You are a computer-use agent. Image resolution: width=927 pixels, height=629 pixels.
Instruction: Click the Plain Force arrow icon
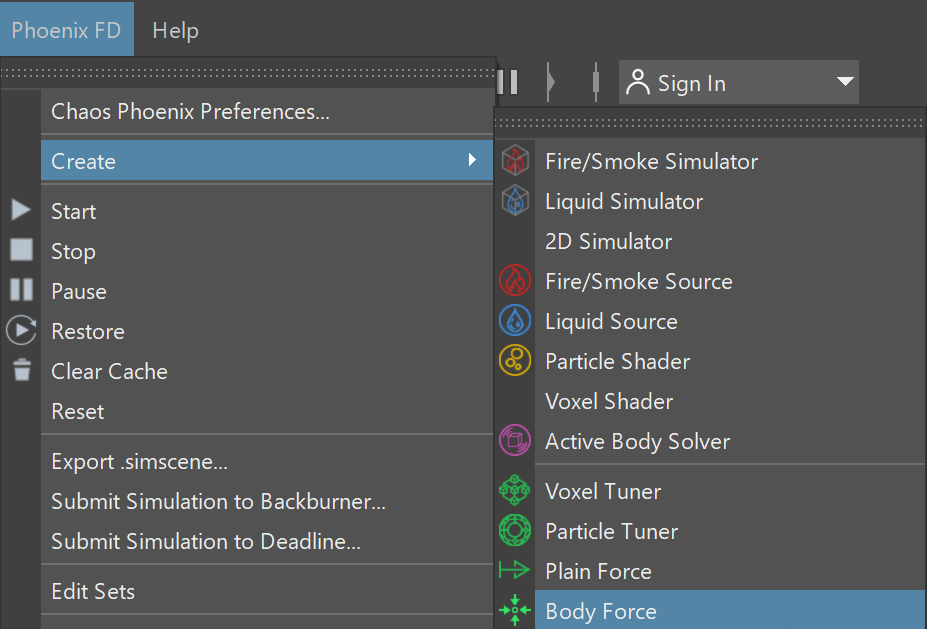click(514, 570)
